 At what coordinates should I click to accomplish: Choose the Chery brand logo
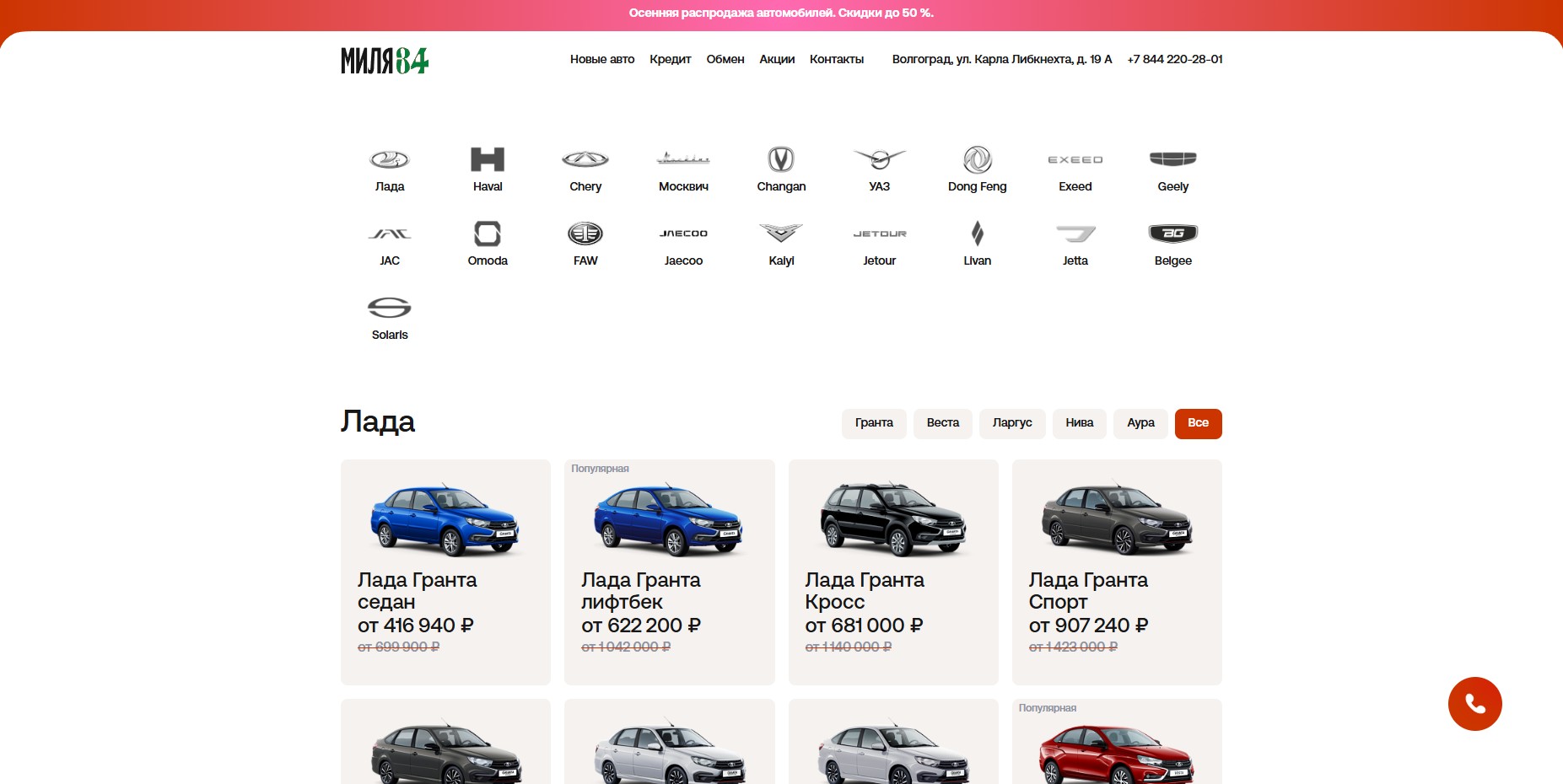pos(585,159)
